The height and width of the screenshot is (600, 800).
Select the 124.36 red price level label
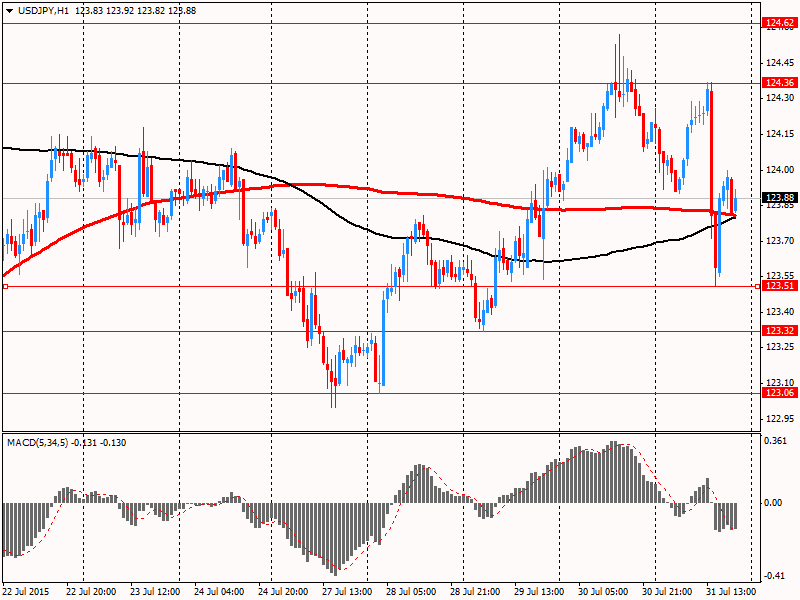coord(780,83)
